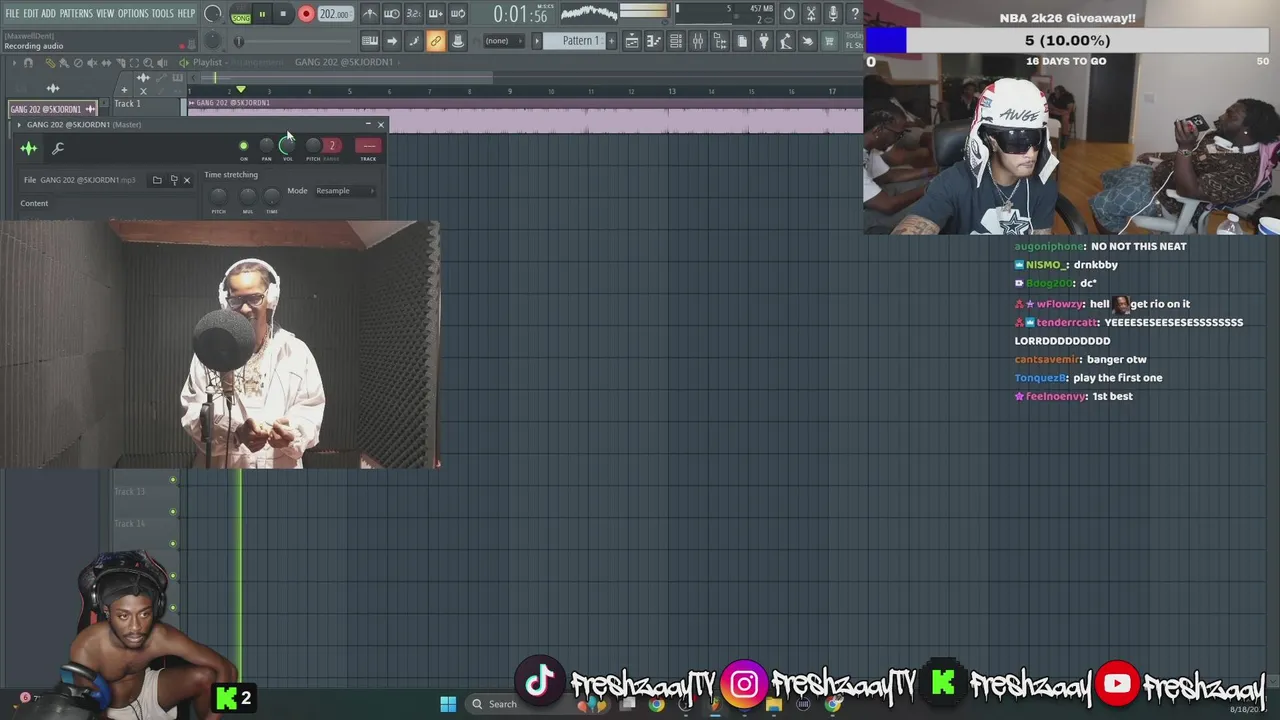Image resolution: width=1280 pixels, height=720 pixels.
Task: Click the tempo field showing 202
Action: tap(335, 14)
